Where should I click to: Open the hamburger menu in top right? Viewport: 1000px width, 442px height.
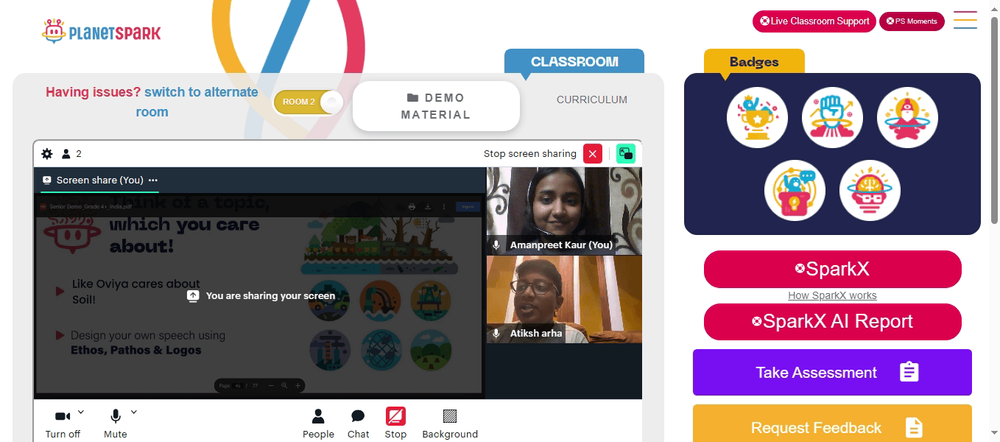(965, 20)
